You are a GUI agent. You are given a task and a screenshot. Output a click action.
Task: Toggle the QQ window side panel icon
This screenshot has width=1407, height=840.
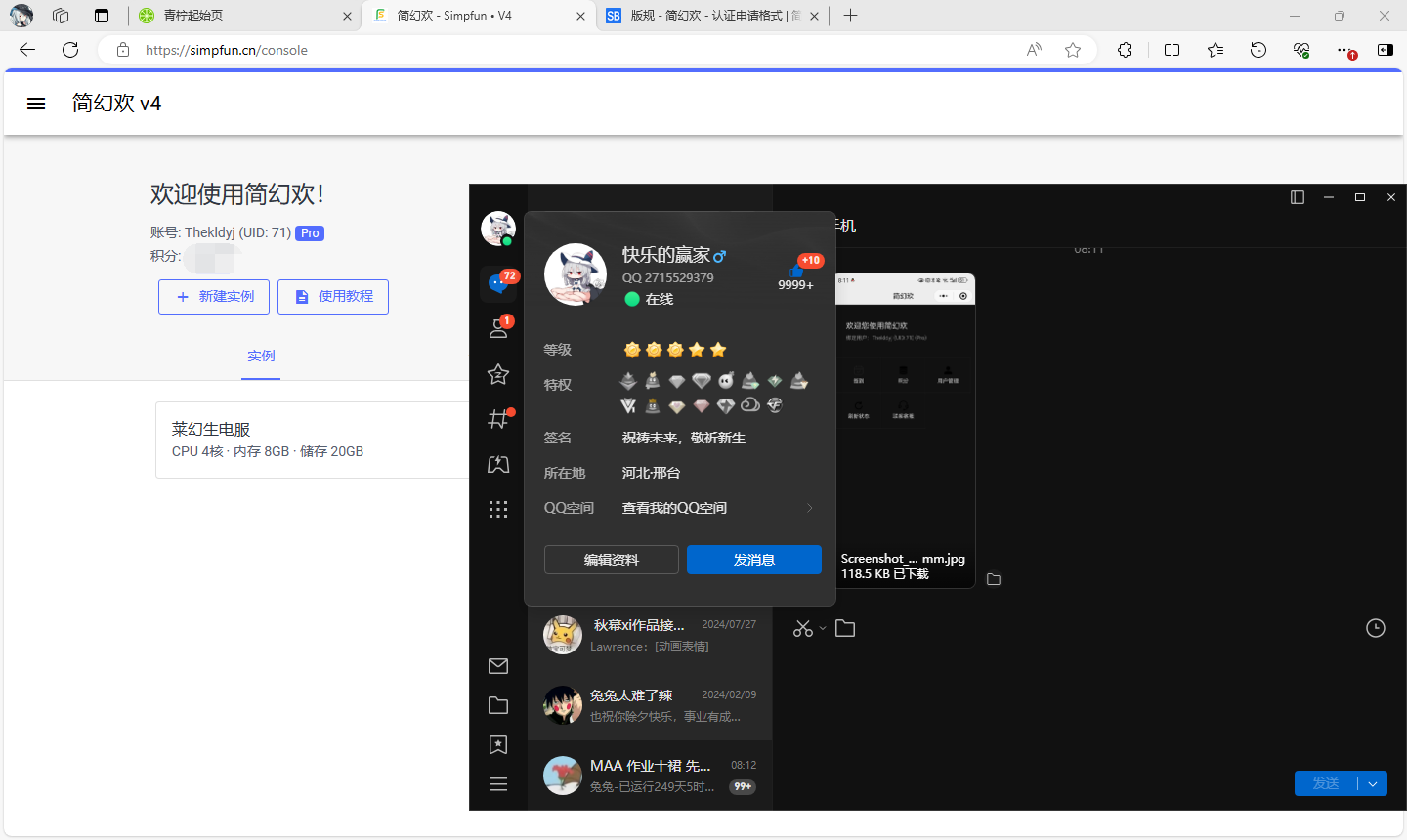(1298, 197)
